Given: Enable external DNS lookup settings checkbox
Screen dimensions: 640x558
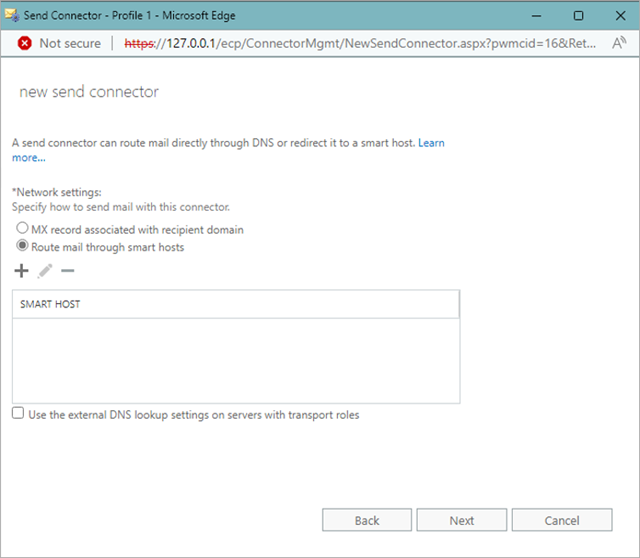Looking at the screenshot, I should pos(18,414).
